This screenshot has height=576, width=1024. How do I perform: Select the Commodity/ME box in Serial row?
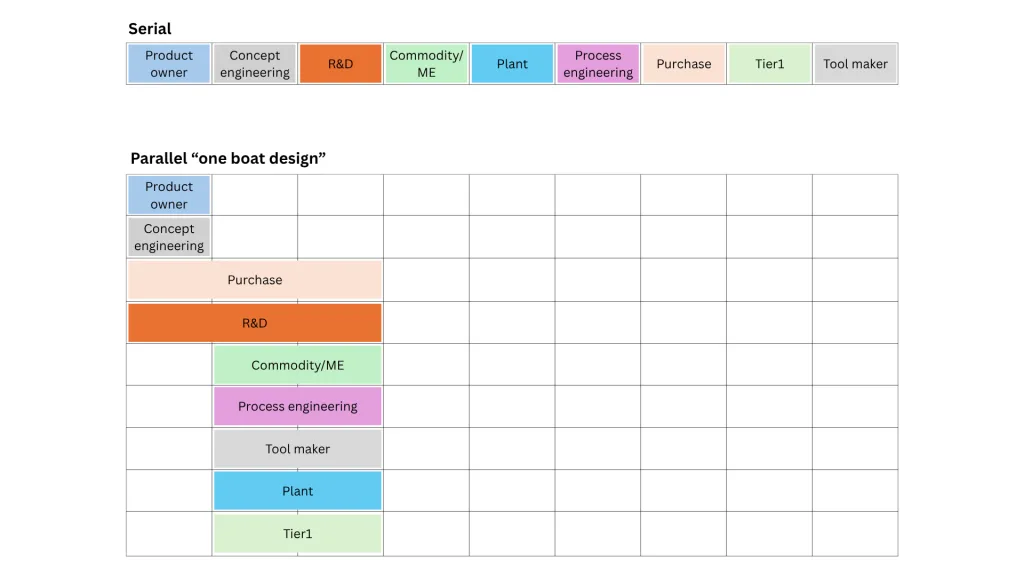pyautogui.click(x=426, y=63)
